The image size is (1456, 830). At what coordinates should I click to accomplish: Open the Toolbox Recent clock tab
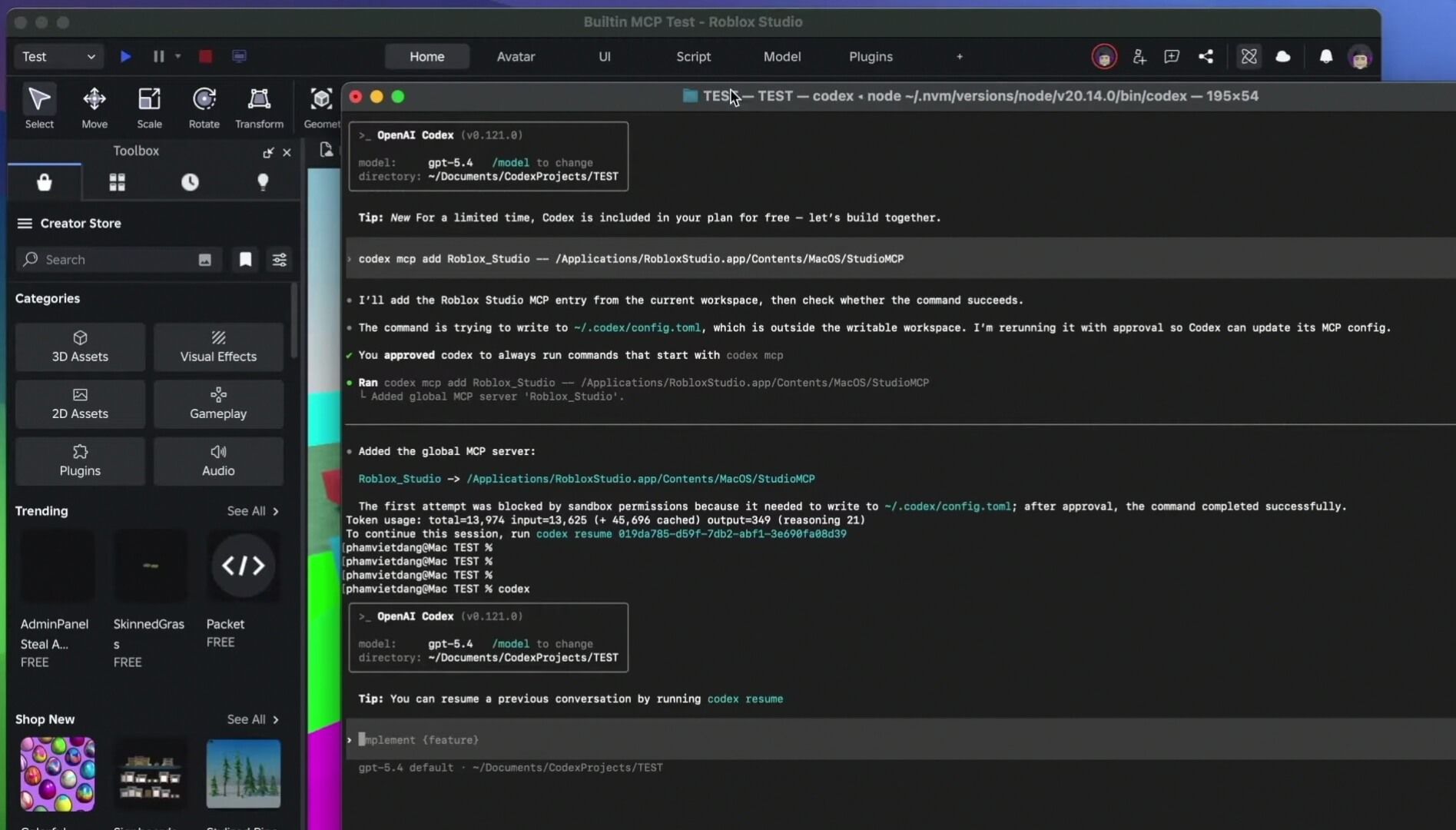click(190, 182)
